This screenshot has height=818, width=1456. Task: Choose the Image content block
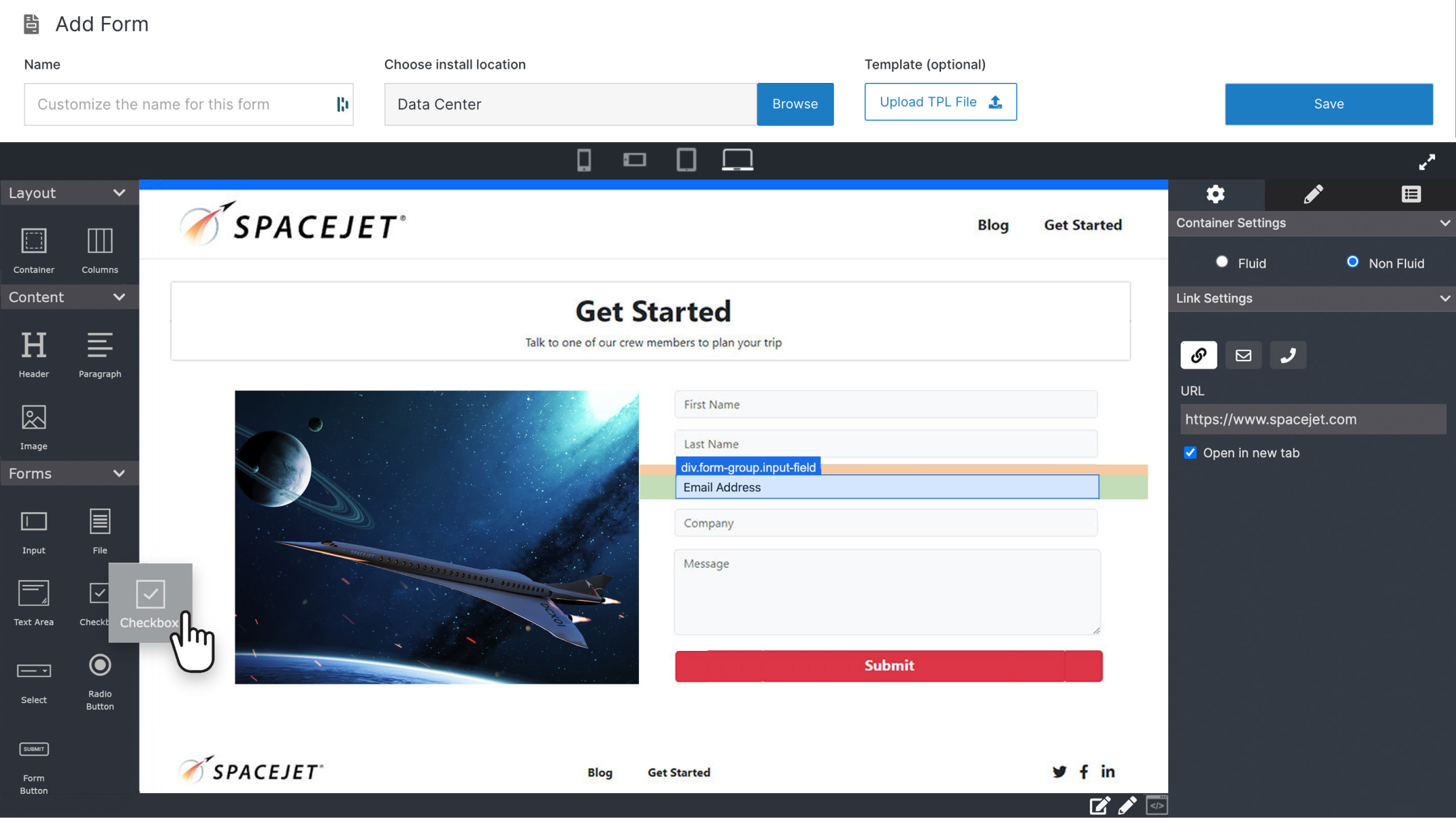click(34, 427)
